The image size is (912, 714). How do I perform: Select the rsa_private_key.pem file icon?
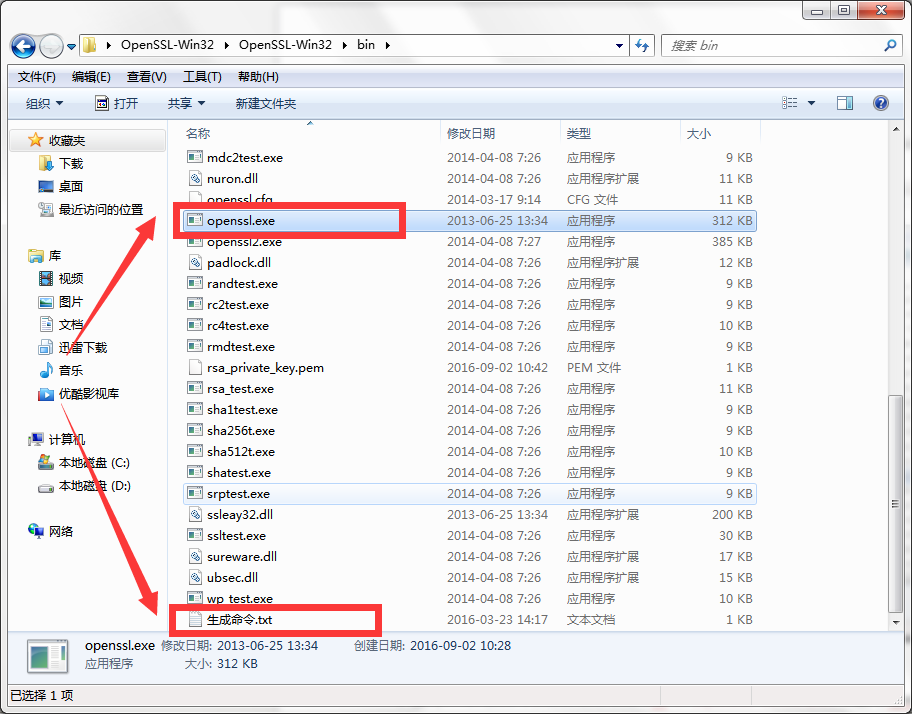coord(196,368)
